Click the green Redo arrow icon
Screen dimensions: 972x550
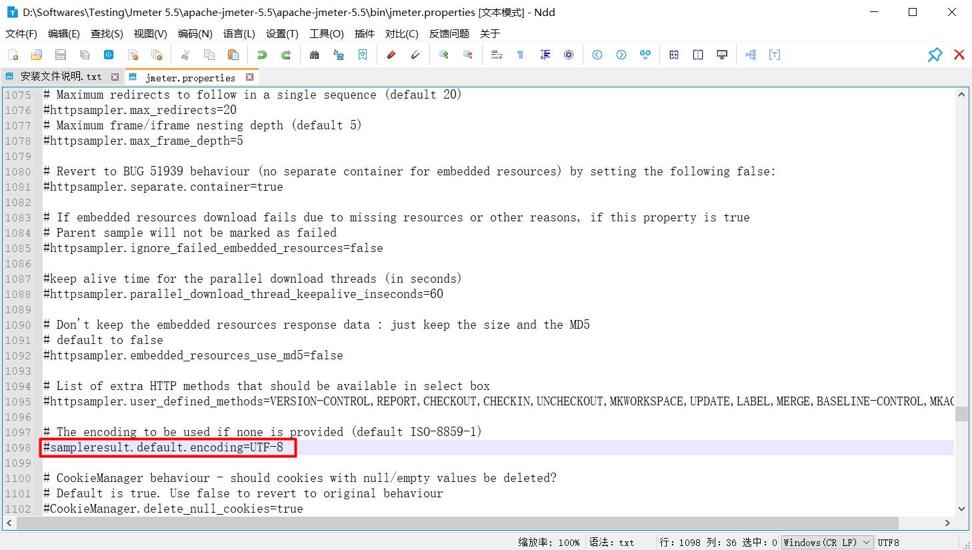pos(286,55)
